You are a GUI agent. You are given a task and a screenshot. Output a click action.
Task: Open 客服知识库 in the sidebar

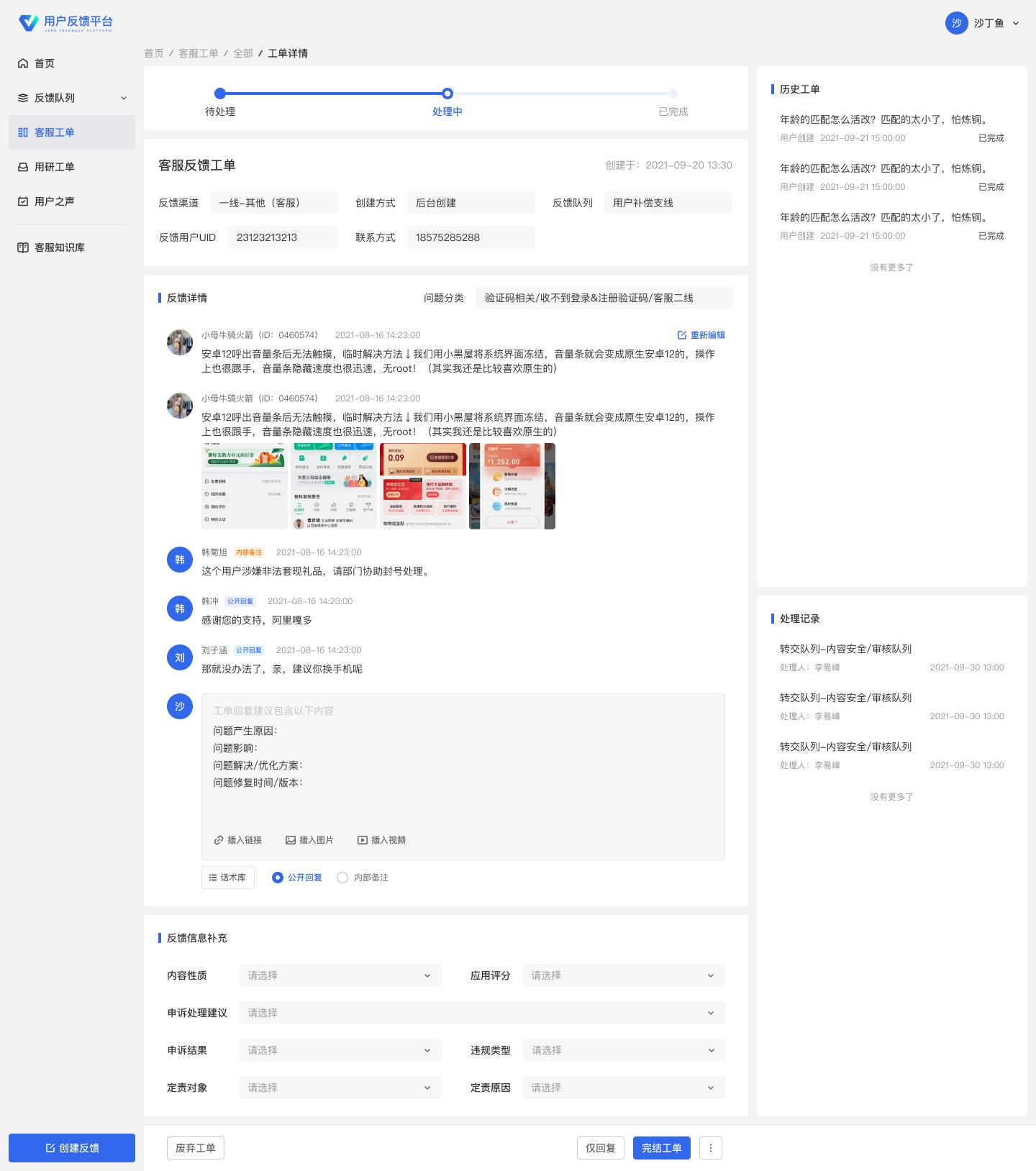click(x=72, y=247)
